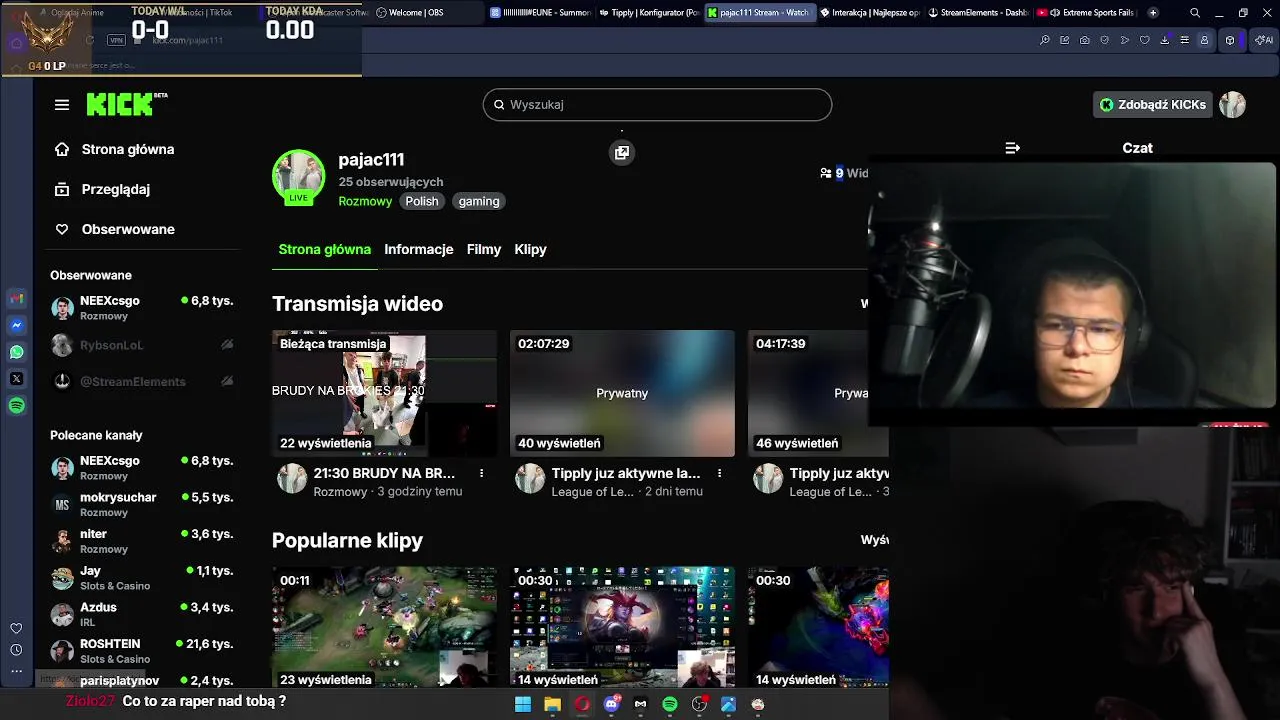Open options for 21:30 BRUDY NA BR video

[481, 473]
